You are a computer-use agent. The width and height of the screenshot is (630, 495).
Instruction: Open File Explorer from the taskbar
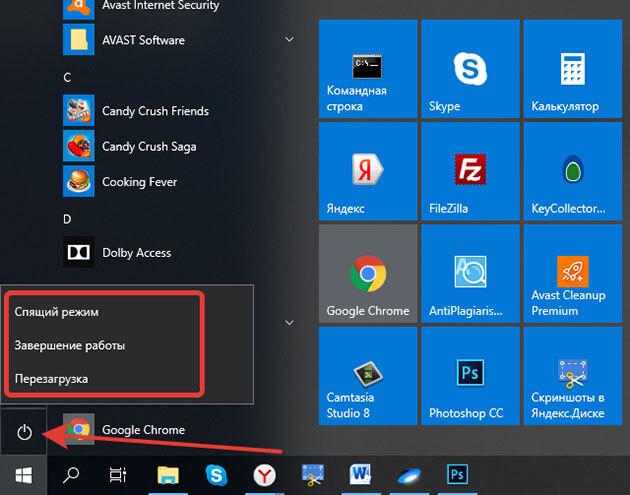click(x=168, y=475)
